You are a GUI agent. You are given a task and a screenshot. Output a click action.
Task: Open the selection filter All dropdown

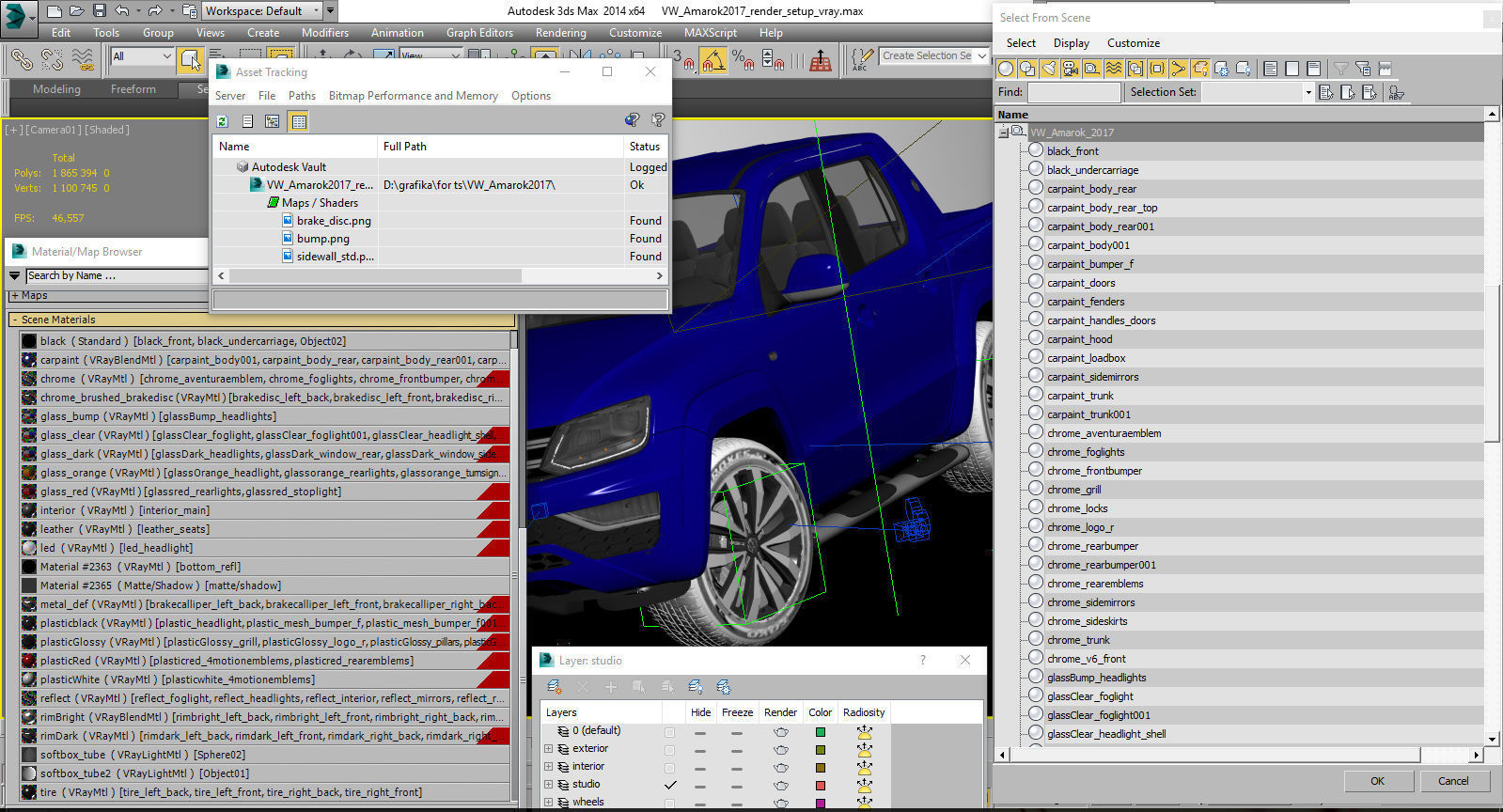(142, 56)
